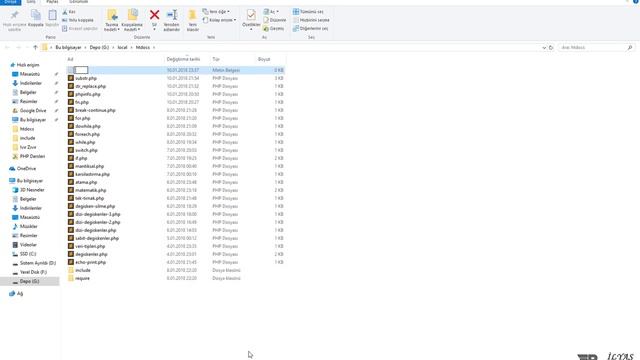Select Sistem Ayrıldı (D:) drive in sidebar
The height and width of the screenshot is (360, 640).
coord(38,263)
